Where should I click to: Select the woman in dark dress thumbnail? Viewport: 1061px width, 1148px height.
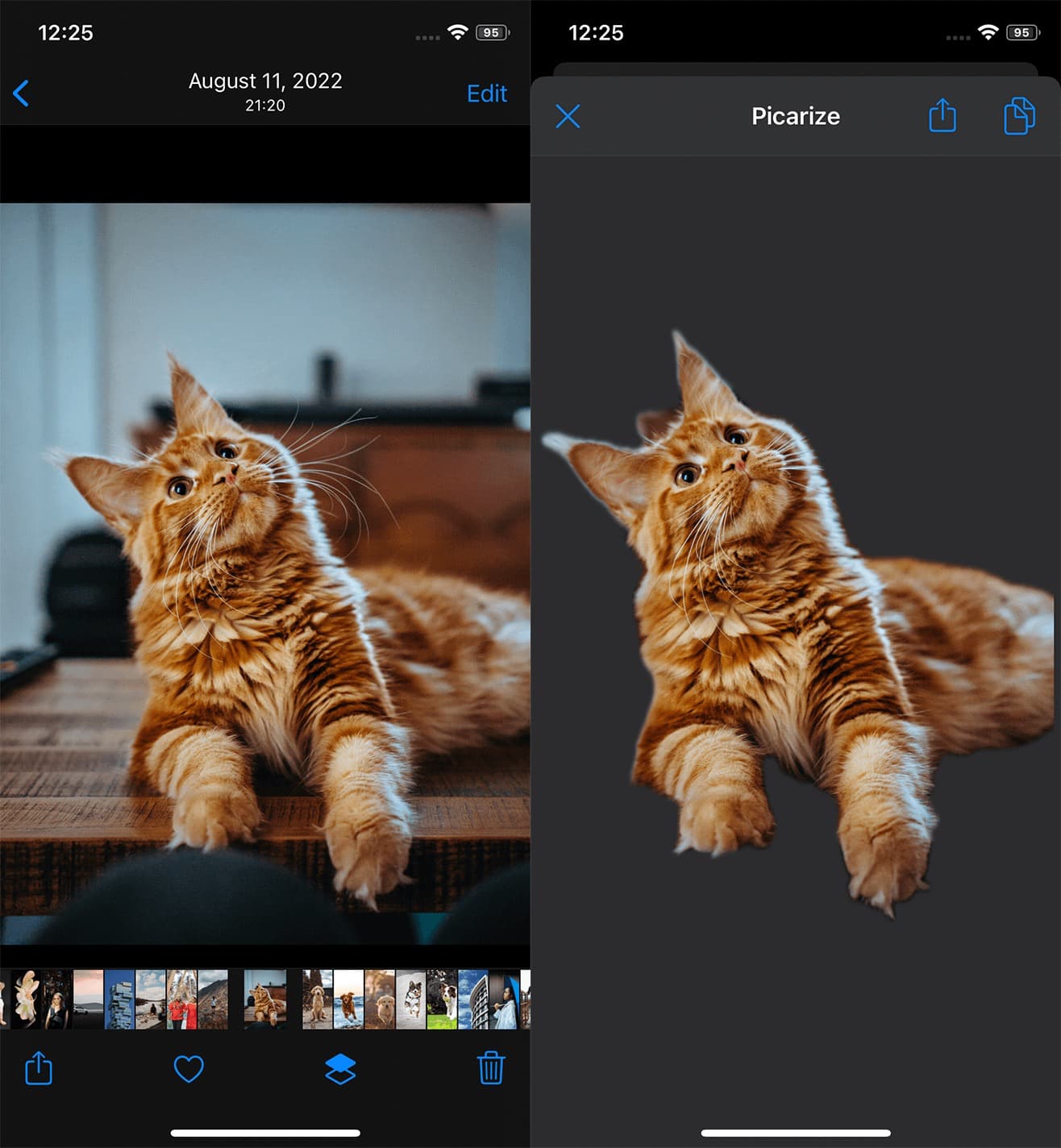[57, 999]
